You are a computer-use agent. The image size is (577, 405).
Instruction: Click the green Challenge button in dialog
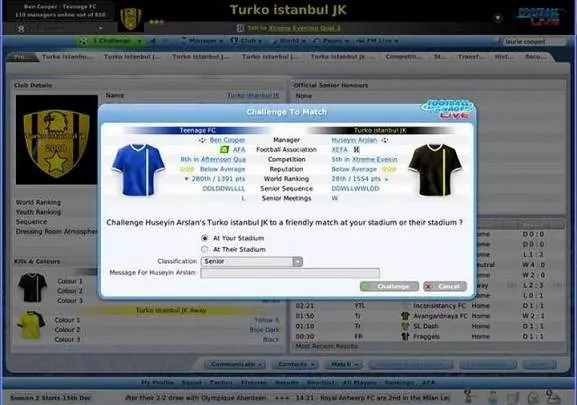389,286
